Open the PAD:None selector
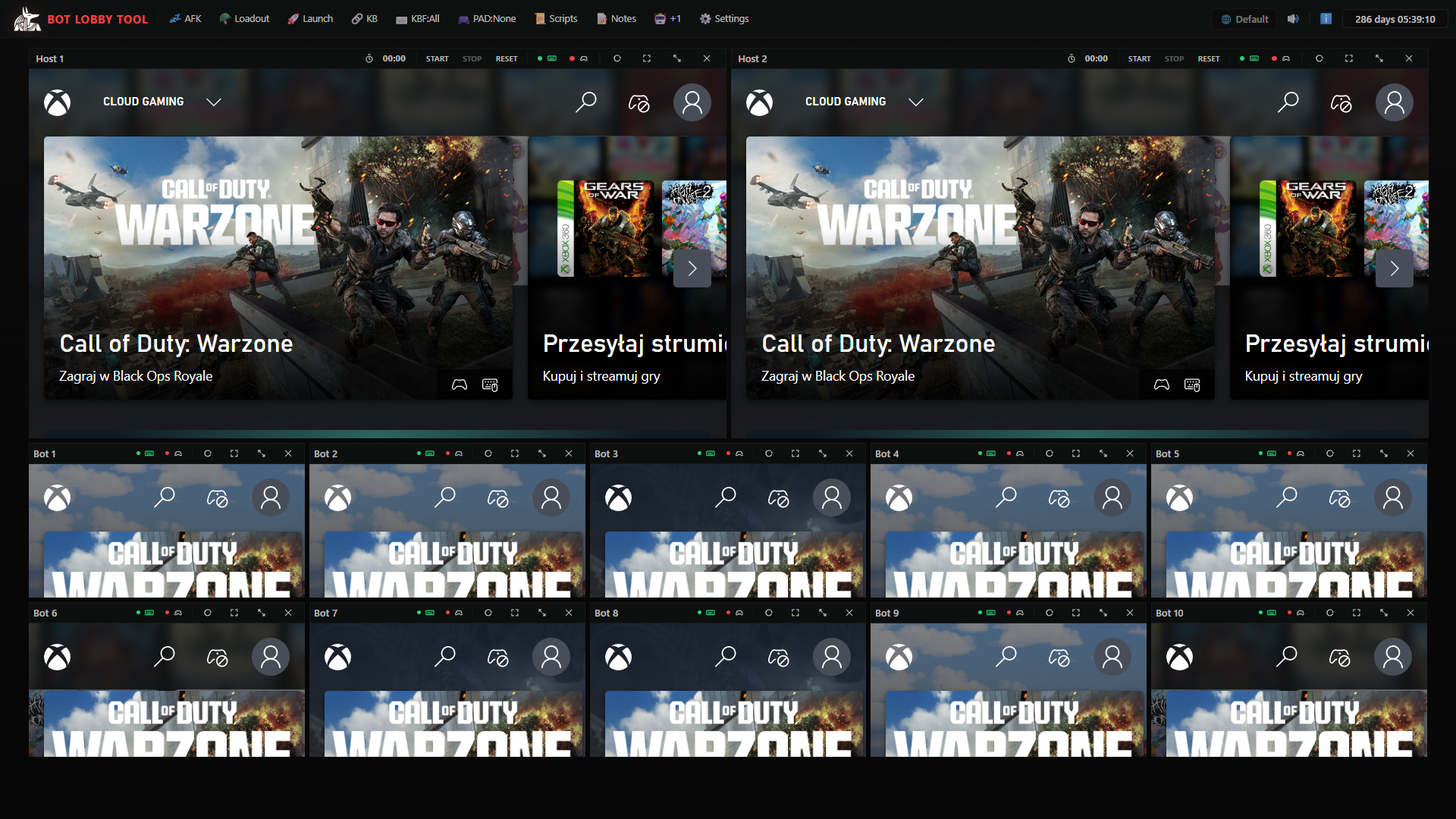Image resolution: width=1456 pixels, height=819 pixels. (x=487, y=18)
